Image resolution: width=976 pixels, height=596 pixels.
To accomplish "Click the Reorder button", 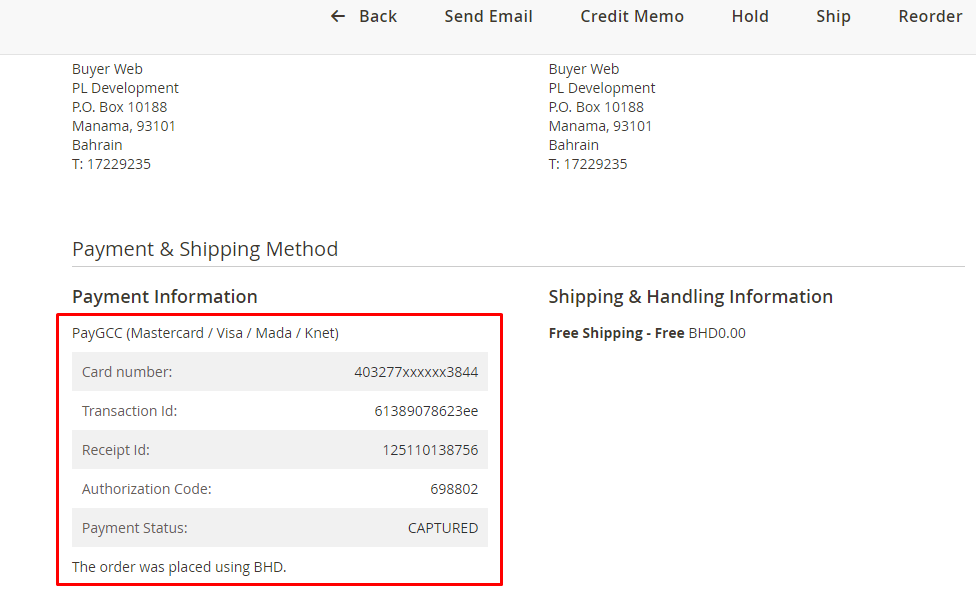I will pyautogui.click(x=930, y=16).
